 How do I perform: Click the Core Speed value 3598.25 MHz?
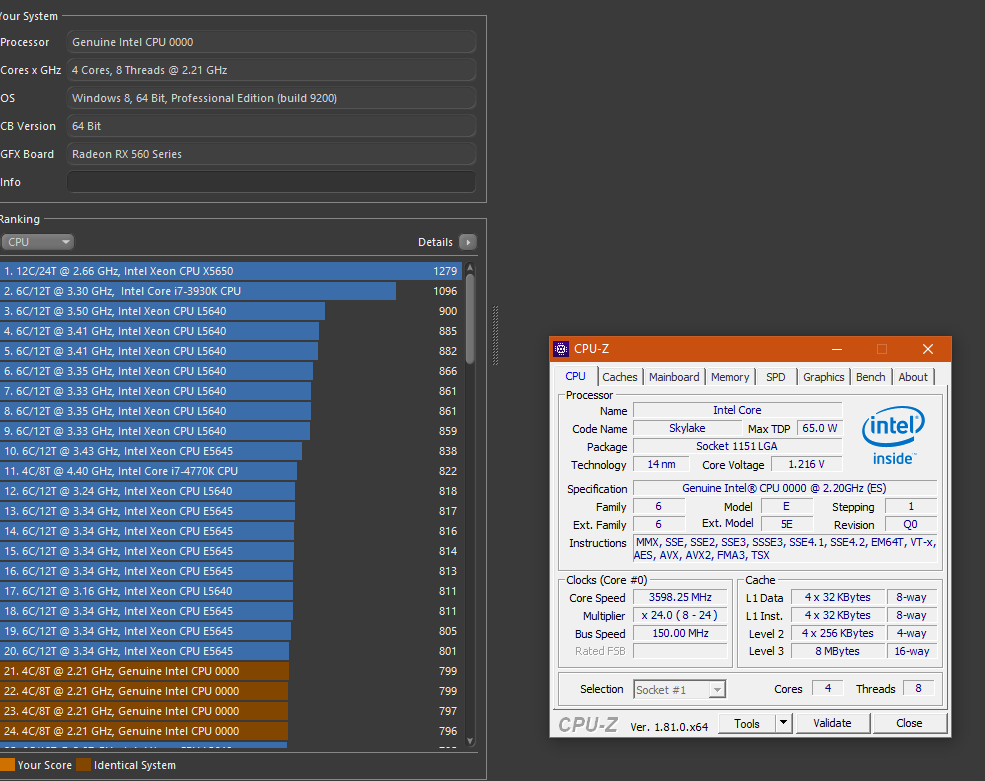pyautogui.click(x=680, y=597)
